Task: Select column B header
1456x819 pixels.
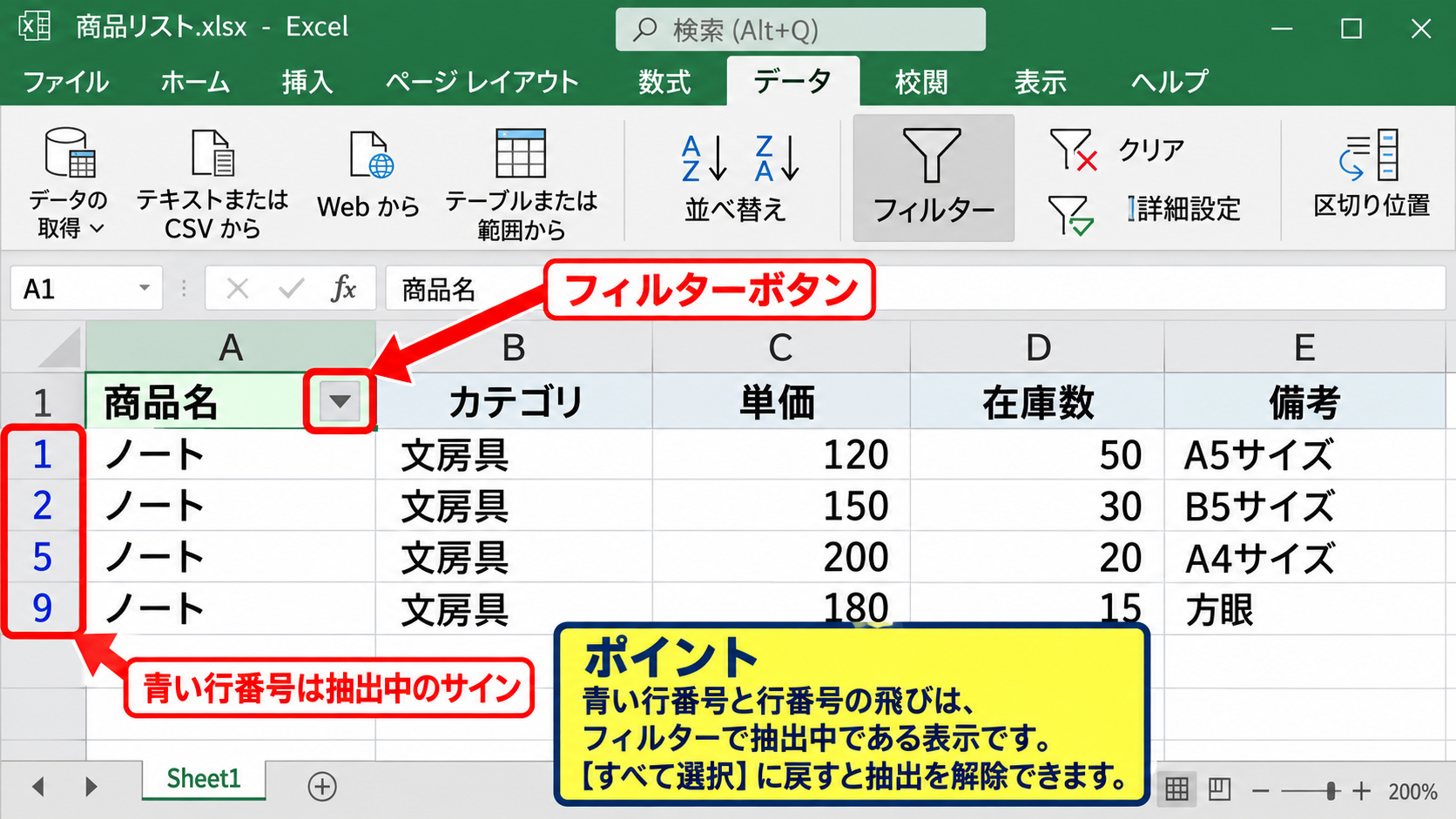Action: [x=514, y=347]
